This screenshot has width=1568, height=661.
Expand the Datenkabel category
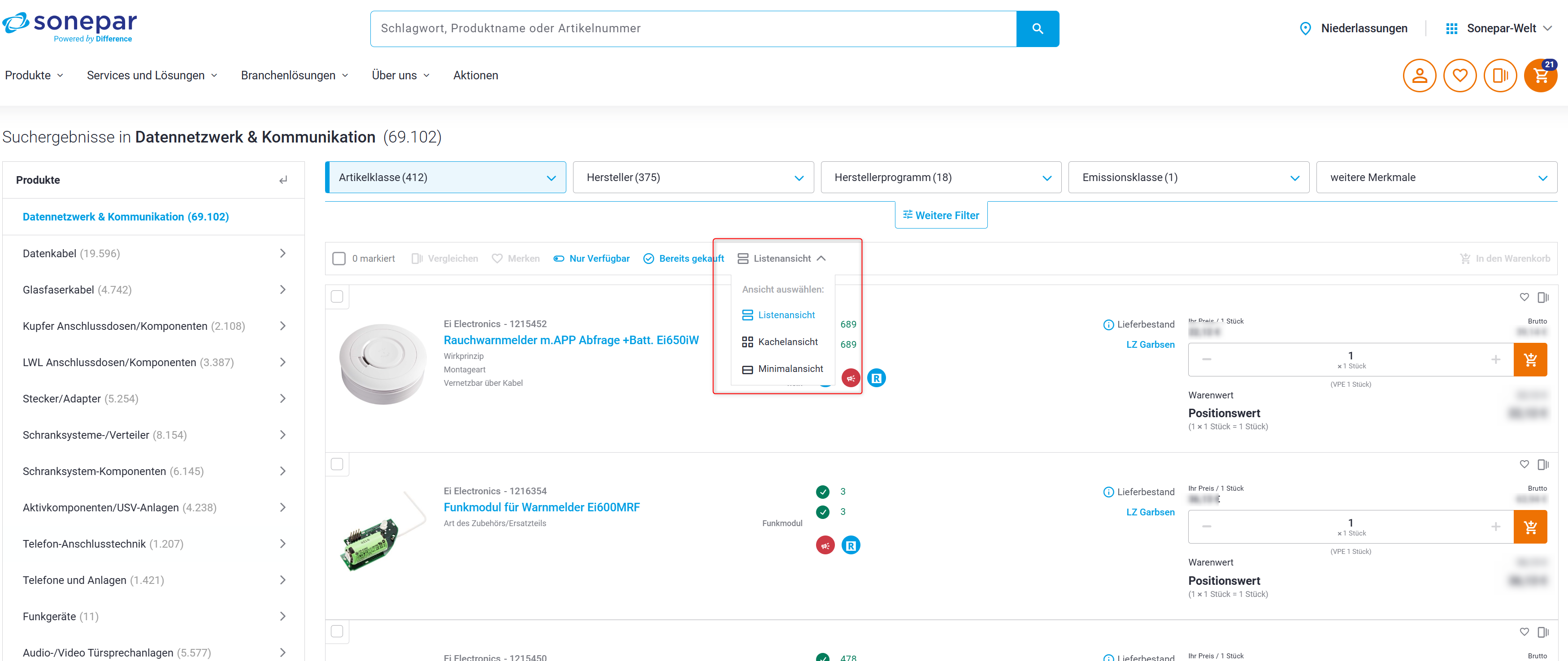coord(282,254)
